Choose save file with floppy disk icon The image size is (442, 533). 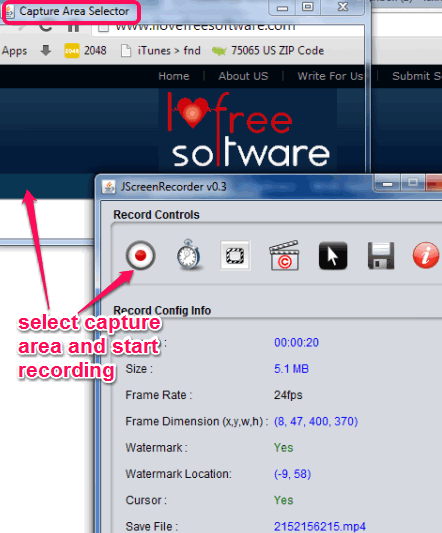tap(381, 256)
